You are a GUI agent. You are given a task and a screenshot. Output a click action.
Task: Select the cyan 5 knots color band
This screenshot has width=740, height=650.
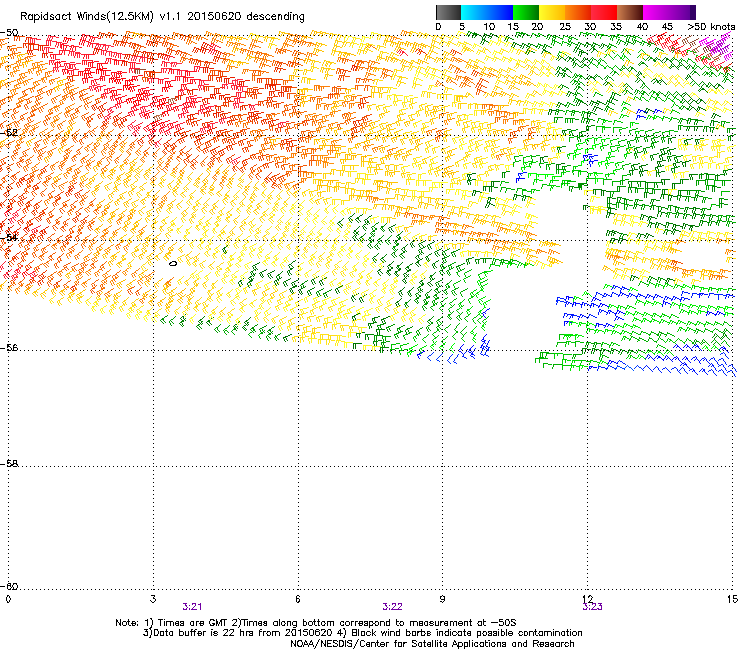coord(474,12)
